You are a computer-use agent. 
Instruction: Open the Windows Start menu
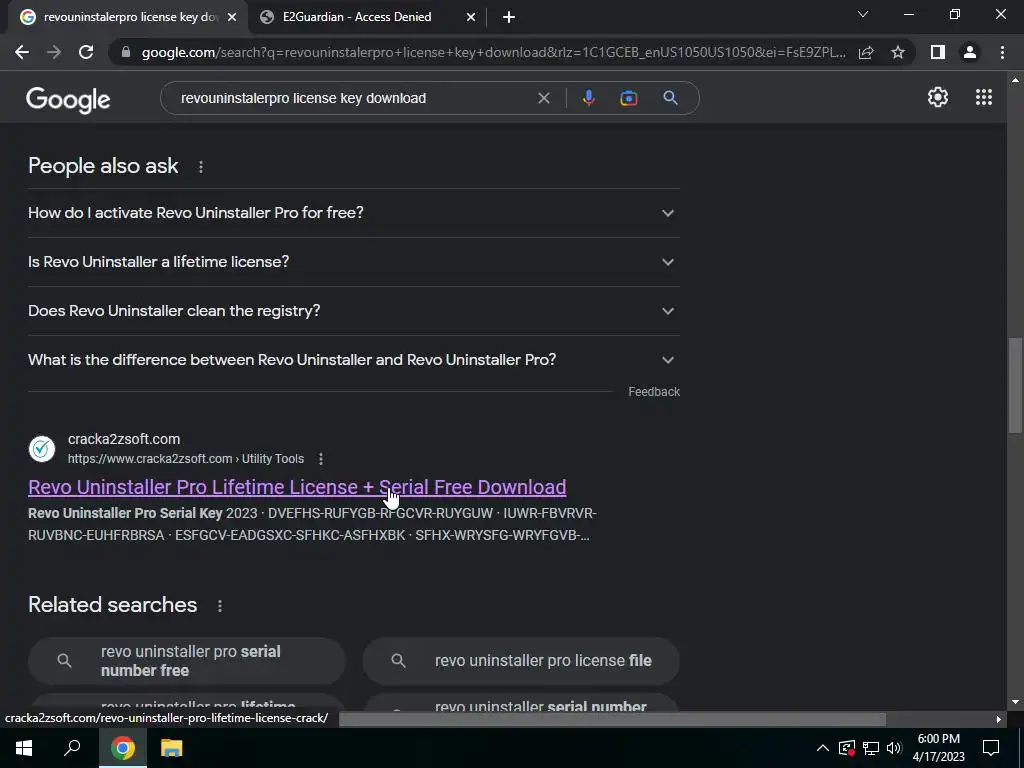[x=24, y=748]
